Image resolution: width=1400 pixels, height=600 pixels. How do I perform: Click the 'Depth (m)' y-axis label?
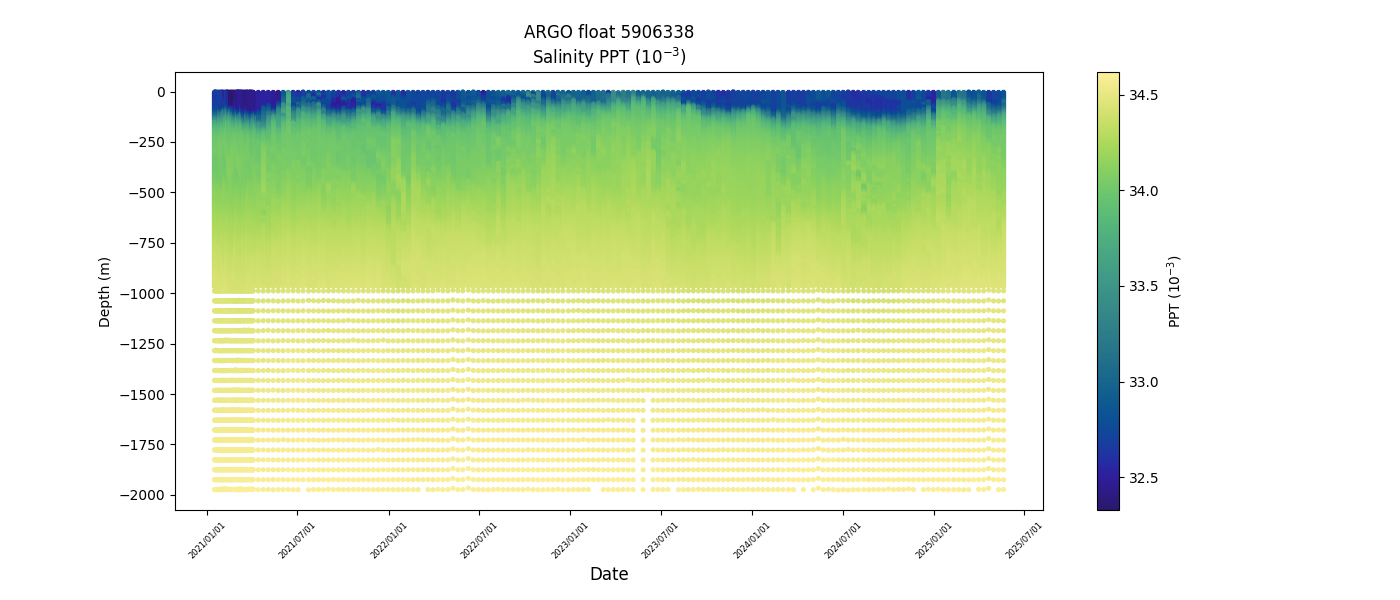[105, 291]
